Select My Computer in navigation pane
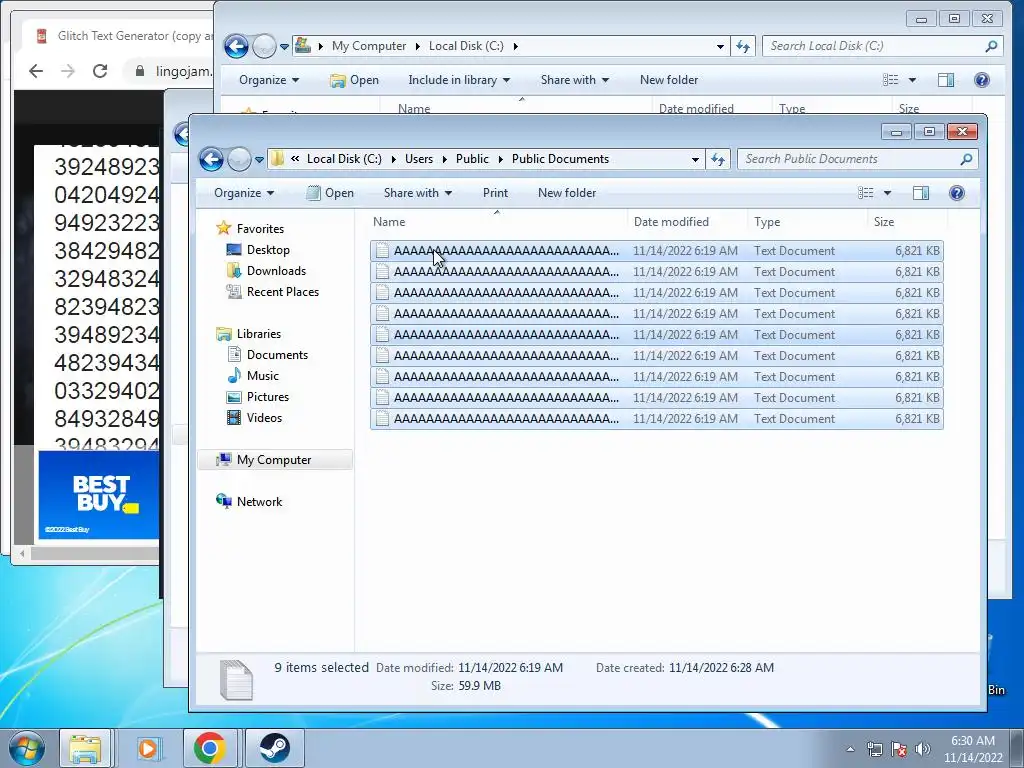The width and height of the screenshot is (1024, 768). 274,460
